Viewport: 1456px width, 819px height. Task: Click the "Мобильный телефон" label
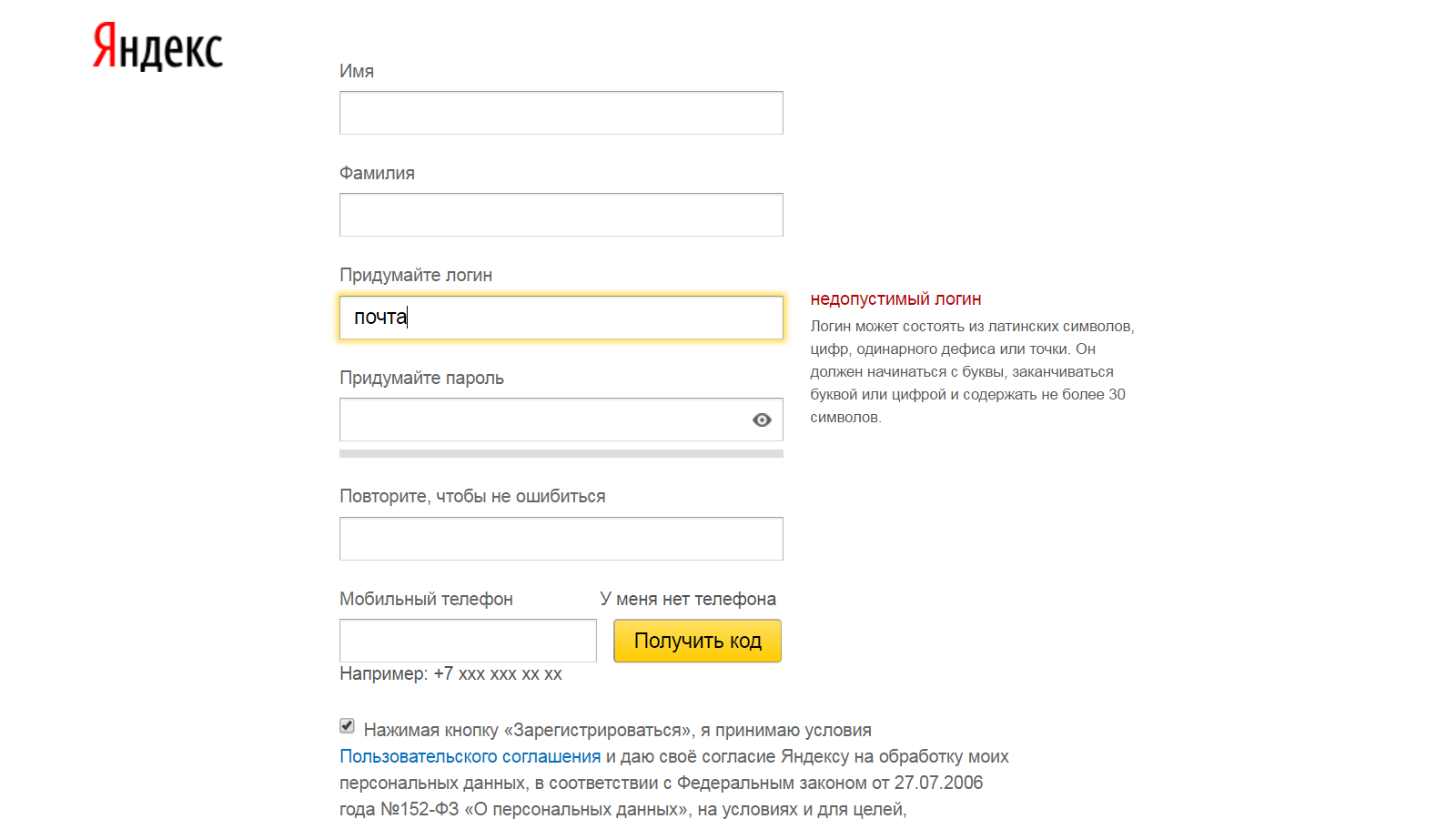pyautogui.click(x=426, y=599)
